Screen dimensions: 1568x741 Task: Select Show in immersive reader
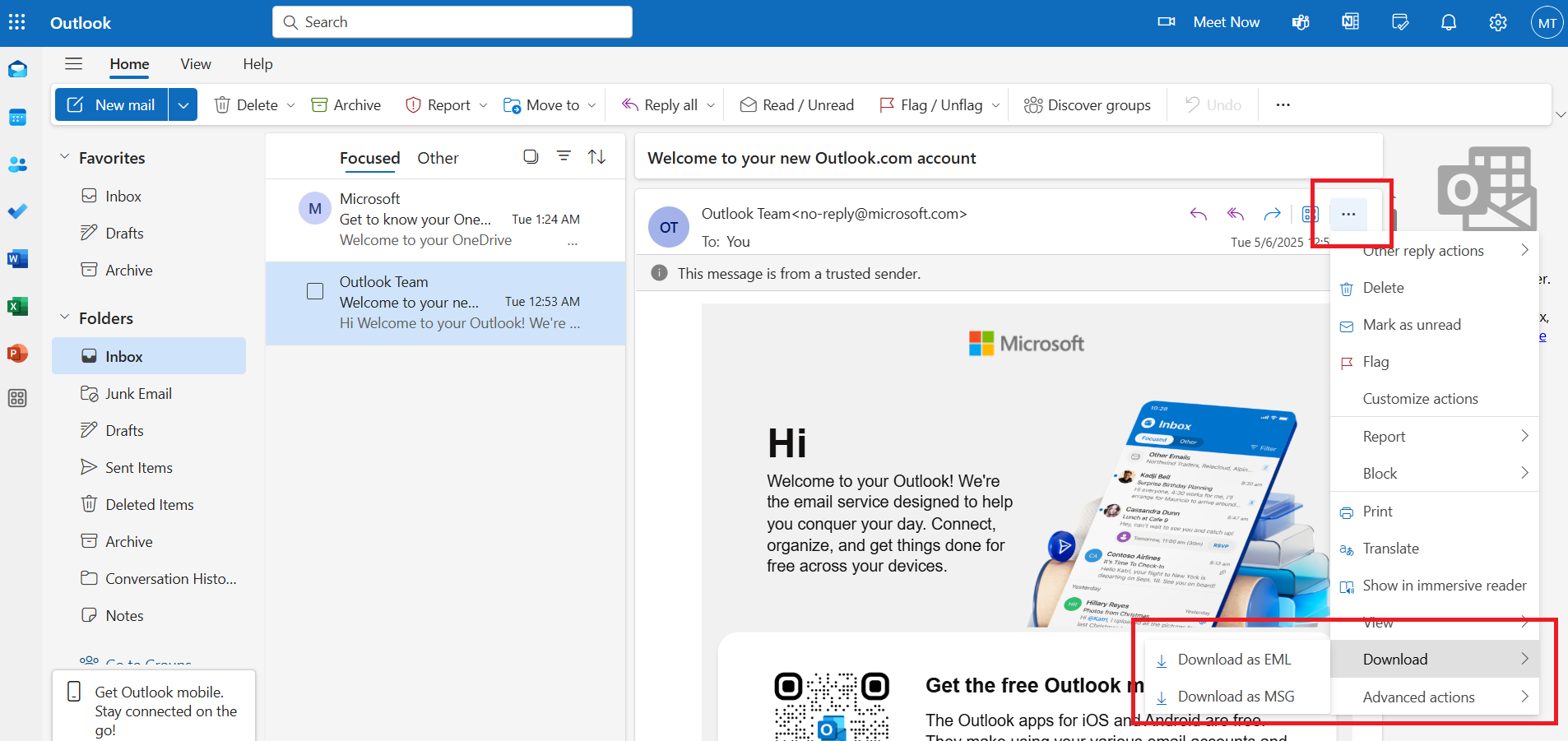tap(1435, 586)
